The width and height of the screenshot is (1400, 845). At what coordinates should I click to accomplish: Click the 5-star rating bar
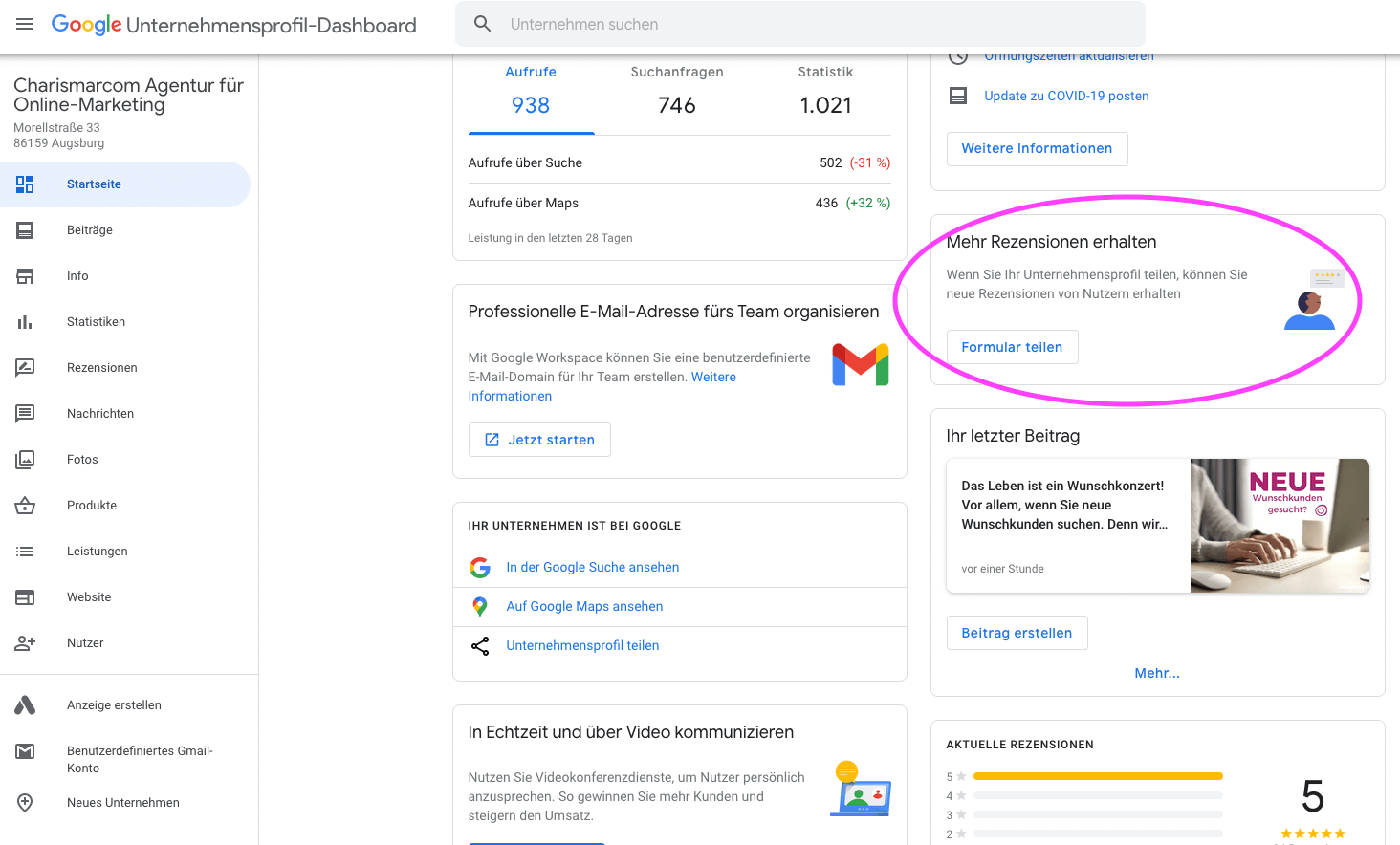pos(1098,776)
